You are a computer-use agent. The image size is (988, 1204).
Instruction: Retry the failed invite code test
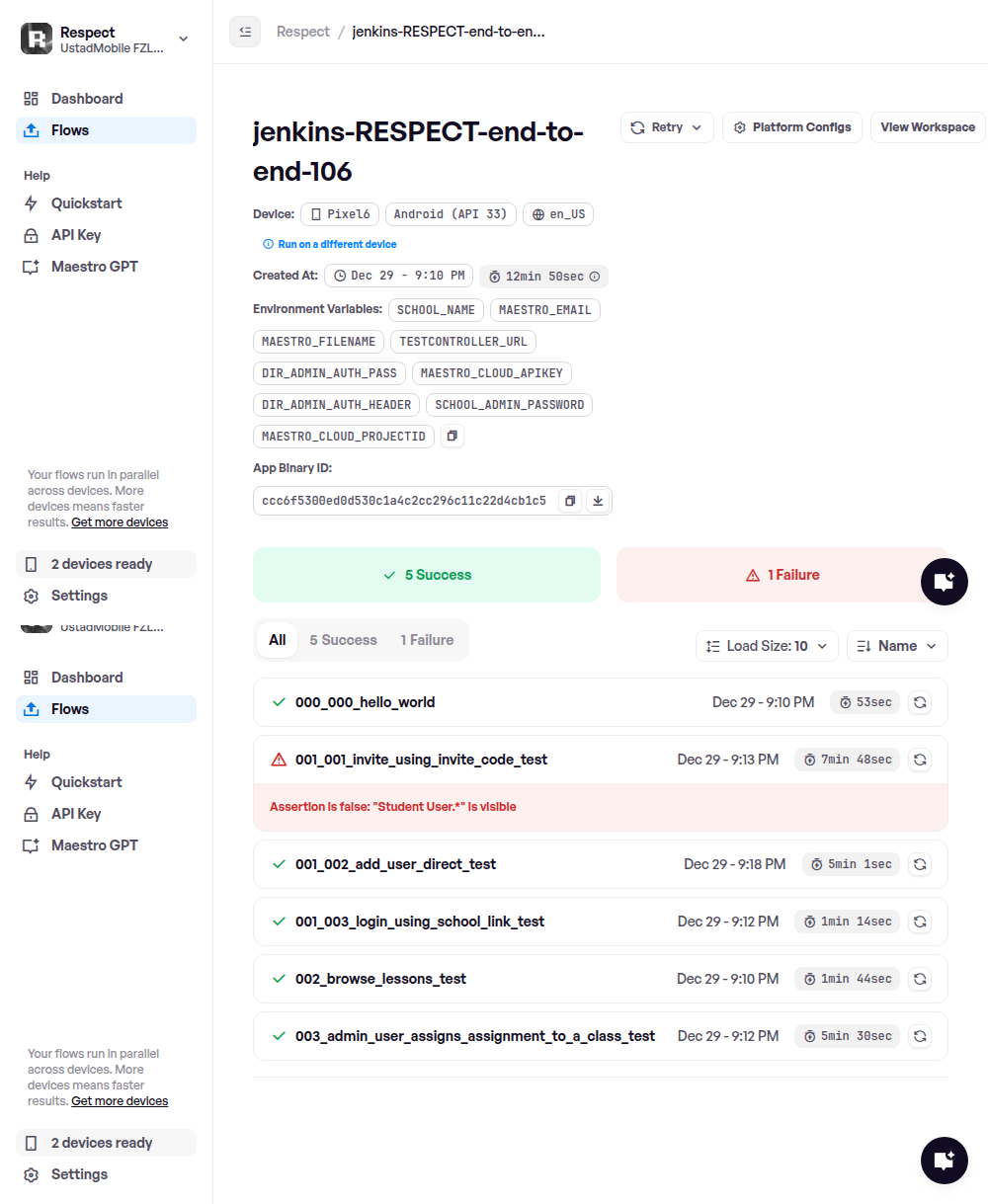pyautogui.click(x=920, y=760)
